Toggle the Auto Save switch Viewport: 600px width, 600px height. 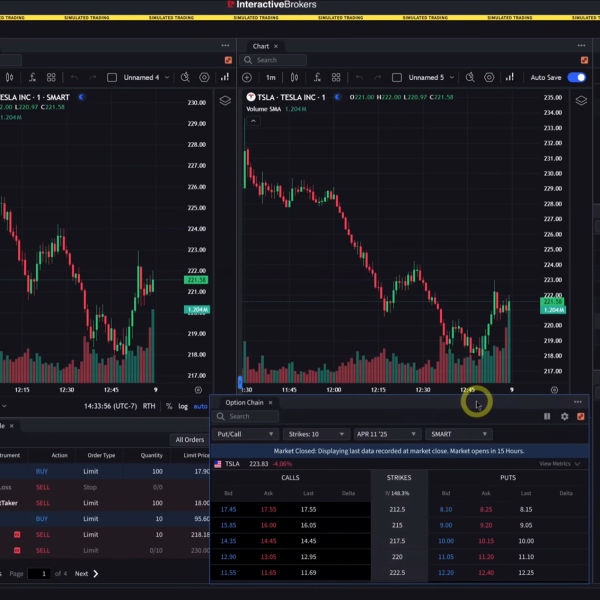pyautogui.click(x=576, y=77)
